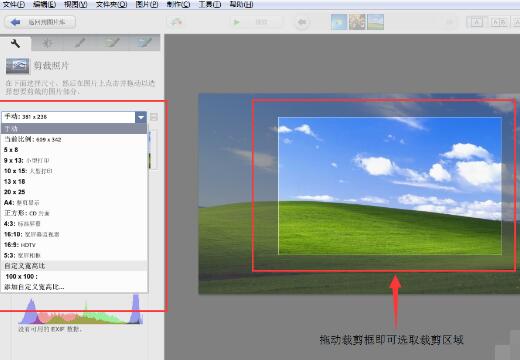Select the wrench basic fixes tab
The height and width of the screenshot is (360, 520).
pos(15,43)
